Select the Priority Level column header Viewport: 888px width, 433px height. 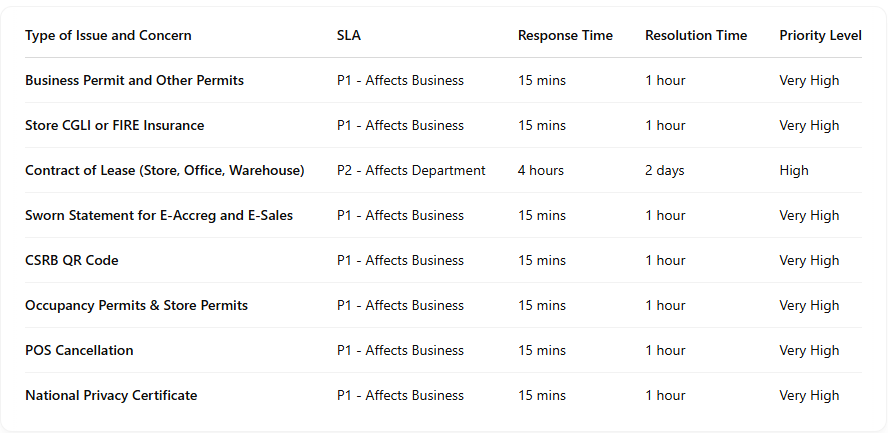820,35
